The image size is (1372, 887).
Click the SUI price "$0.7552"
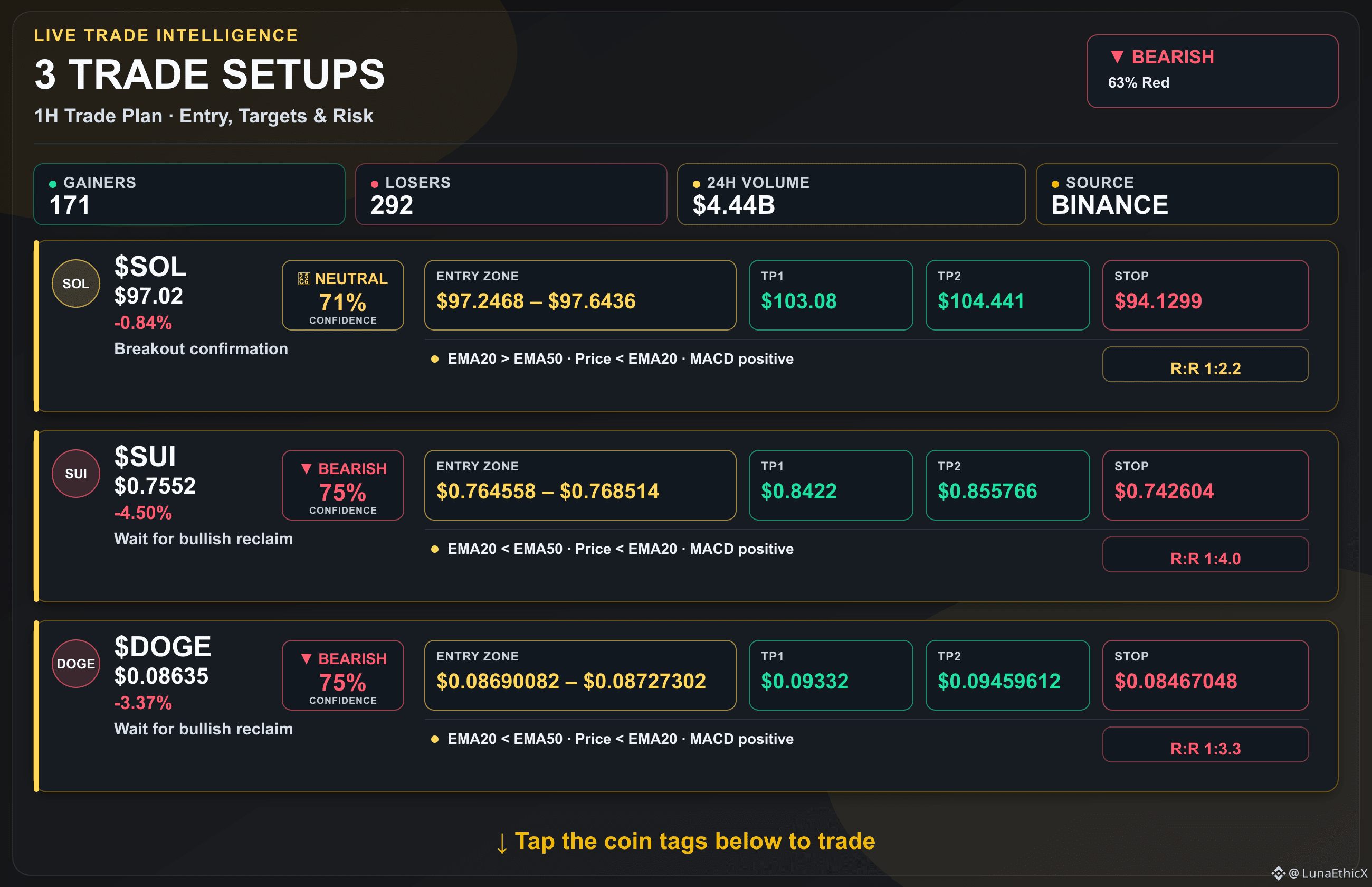click(155, 486)
